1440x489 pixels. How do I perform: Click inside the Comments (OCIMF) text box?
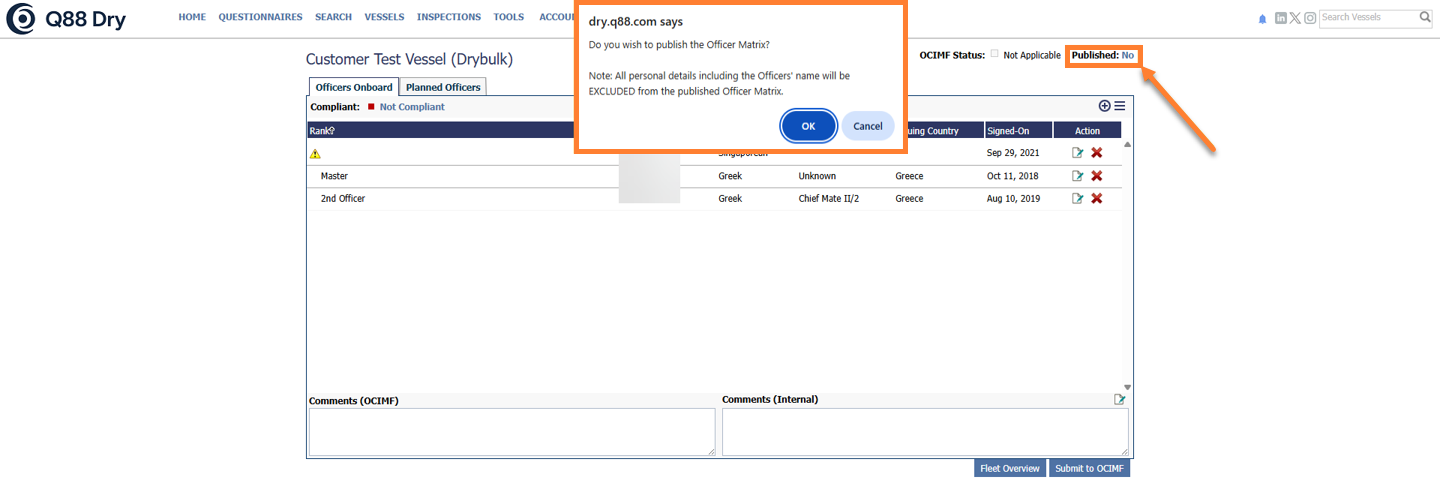511,432
